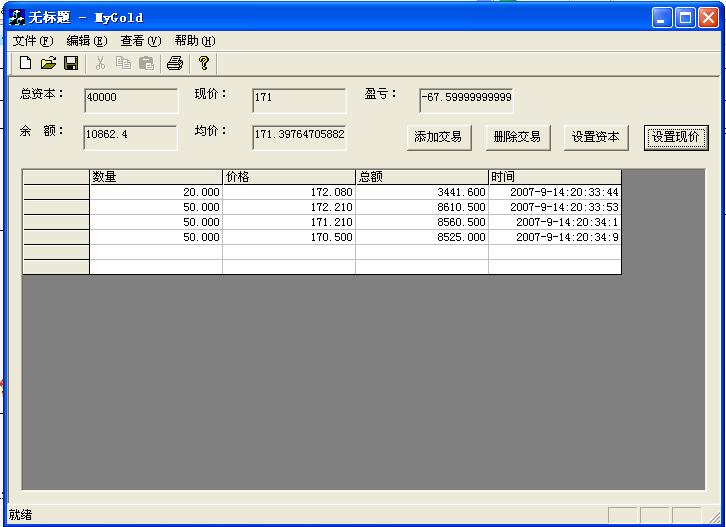Click the 就绪 status bar text
Image resolution: width=726 pixels, height=527 pixels.
pyautogui.click(x=20, y=514)
